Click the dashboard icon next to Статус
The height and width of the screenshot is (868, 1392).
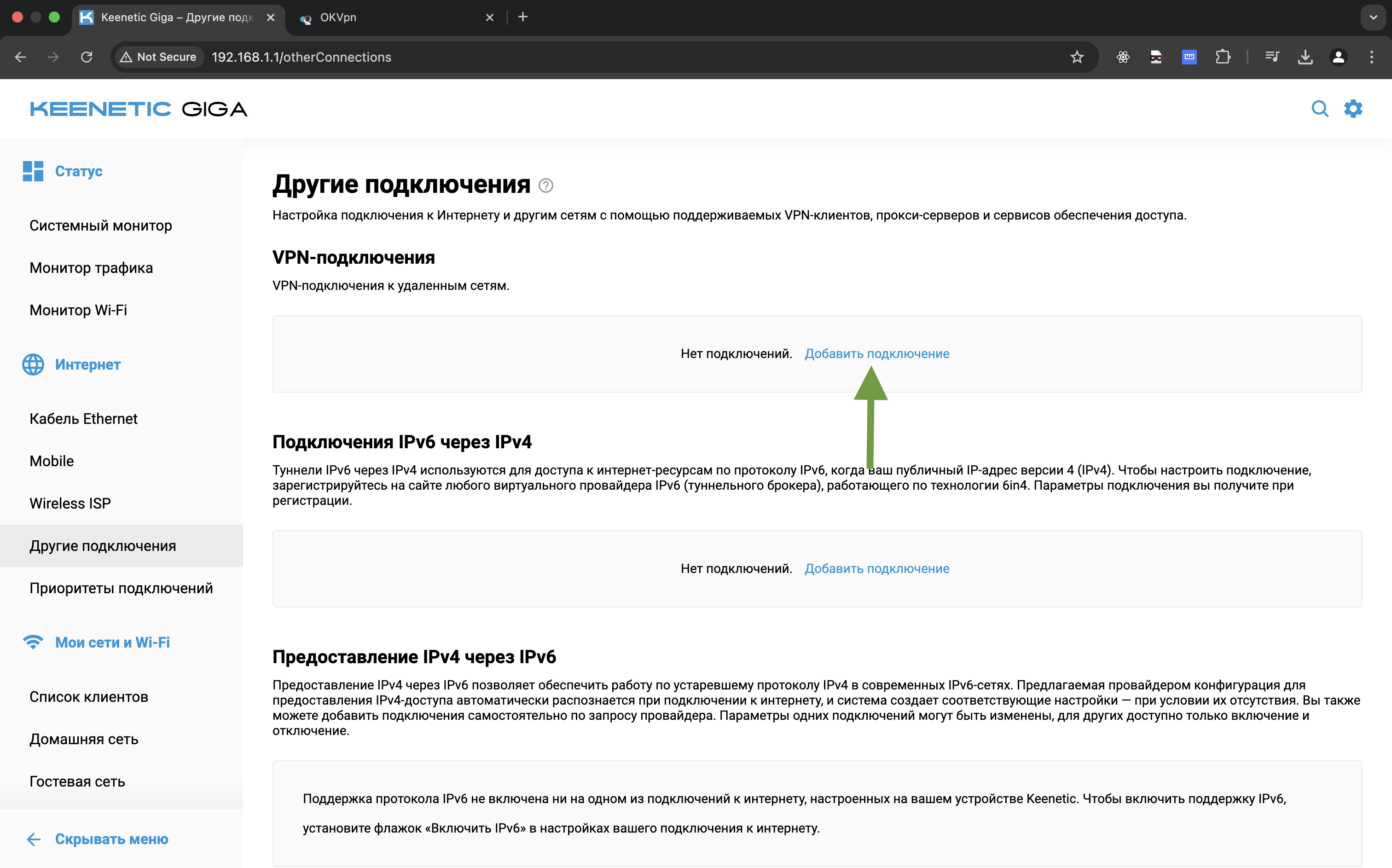coord(33,170)
